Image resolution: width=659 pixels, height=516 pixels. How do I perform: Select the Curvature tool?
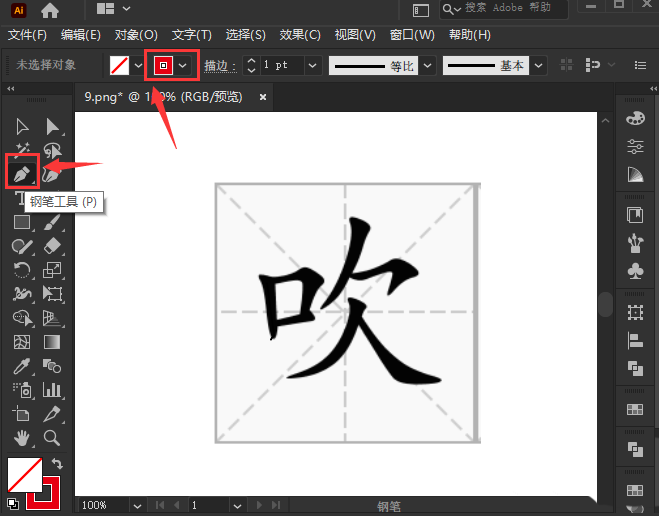pos(52,174)
